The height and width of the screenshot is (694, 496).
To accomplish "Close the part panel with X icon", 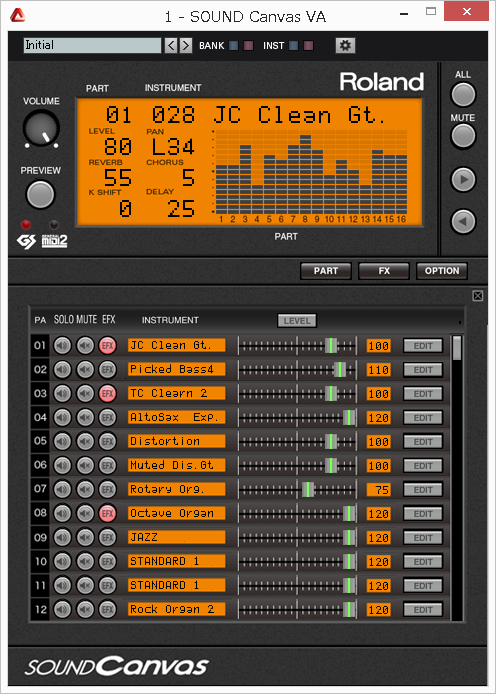I will click(x=477, y=296).
